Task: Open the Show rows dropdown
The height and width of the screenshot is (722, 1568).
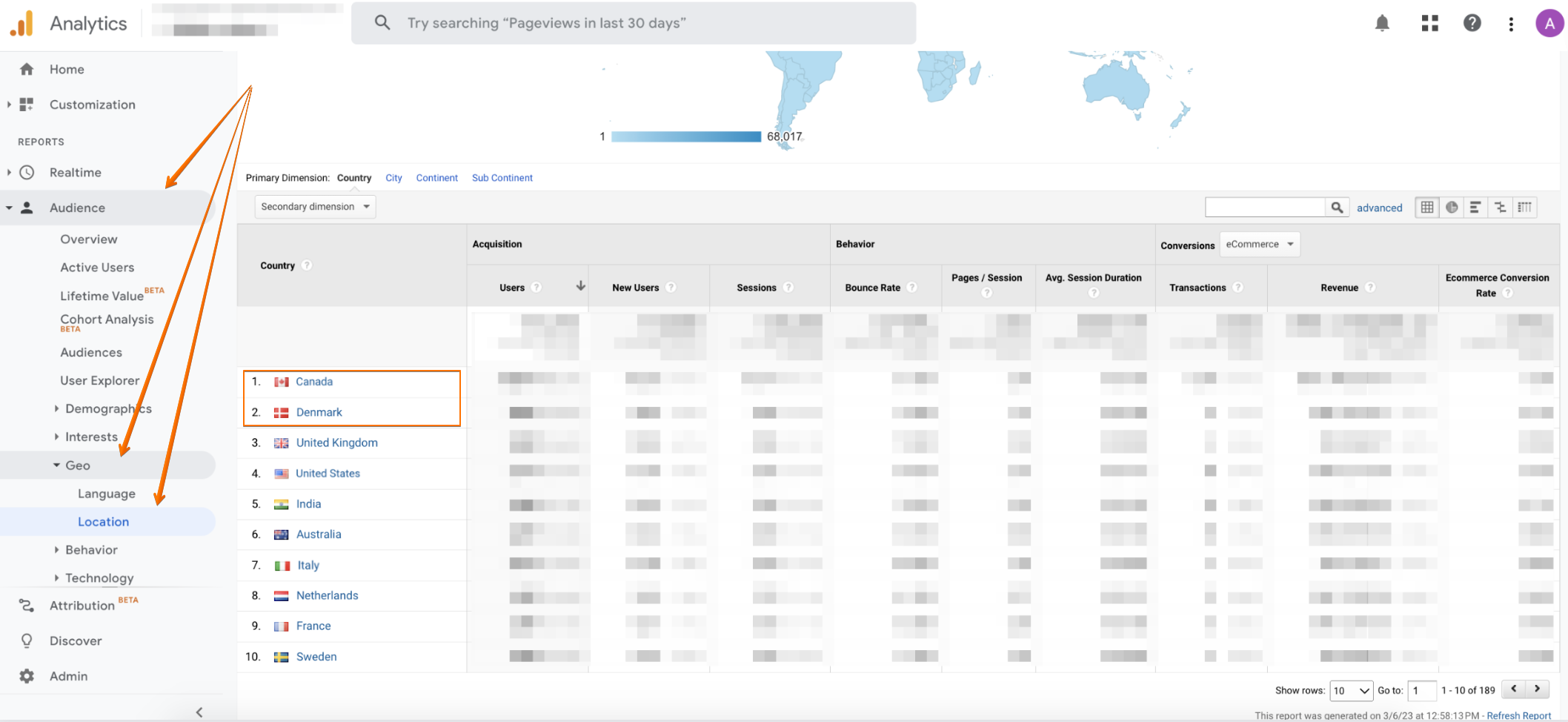Action: click(1351, 691)
